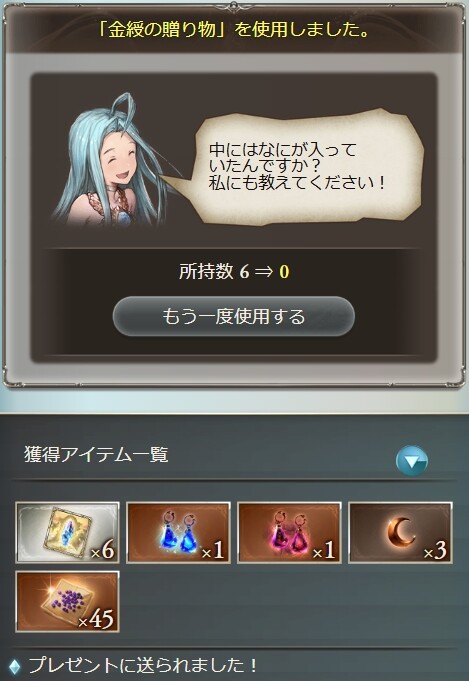Click the ×1 quantity on the blue earrings
The height and width of the screenshot is (681, 469).
tap(214, 551)
